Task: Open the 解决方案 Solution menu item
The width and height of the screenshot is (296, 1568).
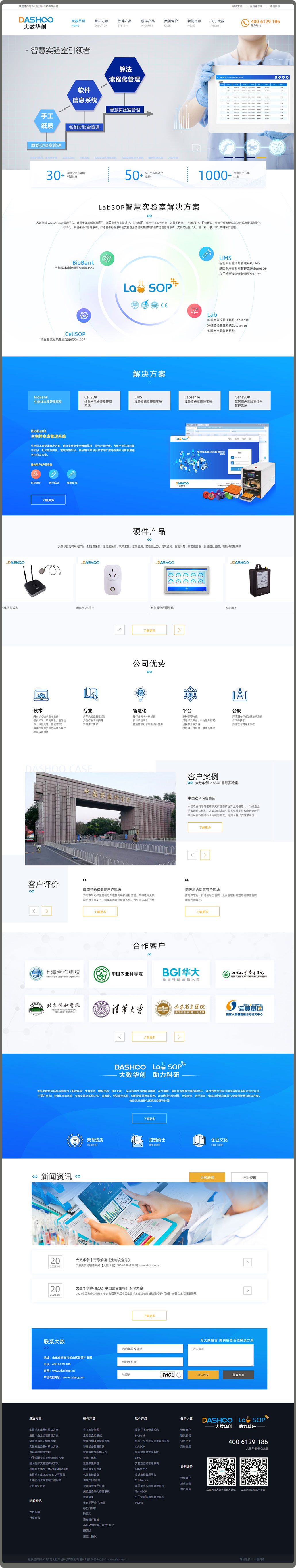Action: pos(101,22)
